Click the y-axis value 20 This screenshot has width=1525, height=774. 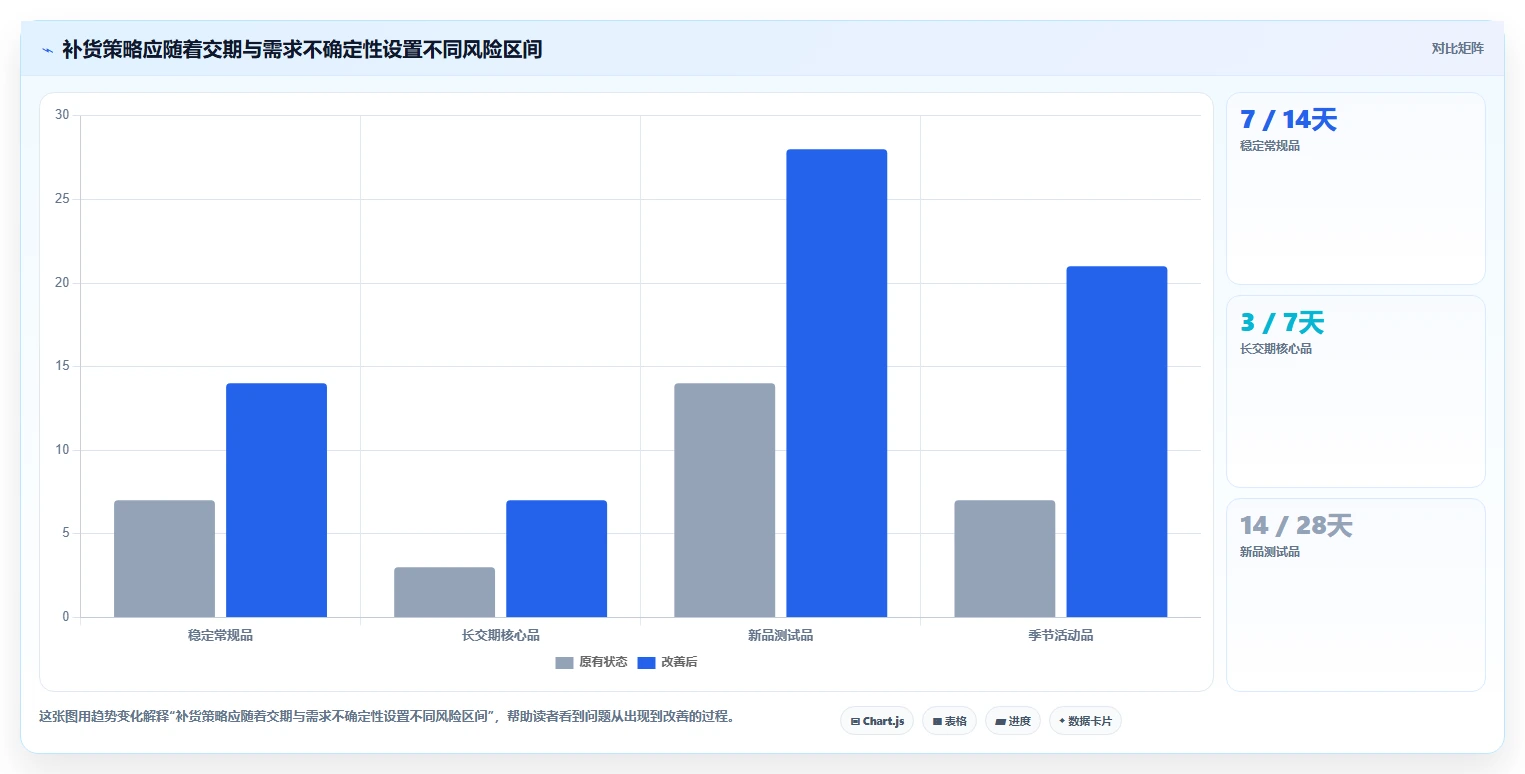62,283
